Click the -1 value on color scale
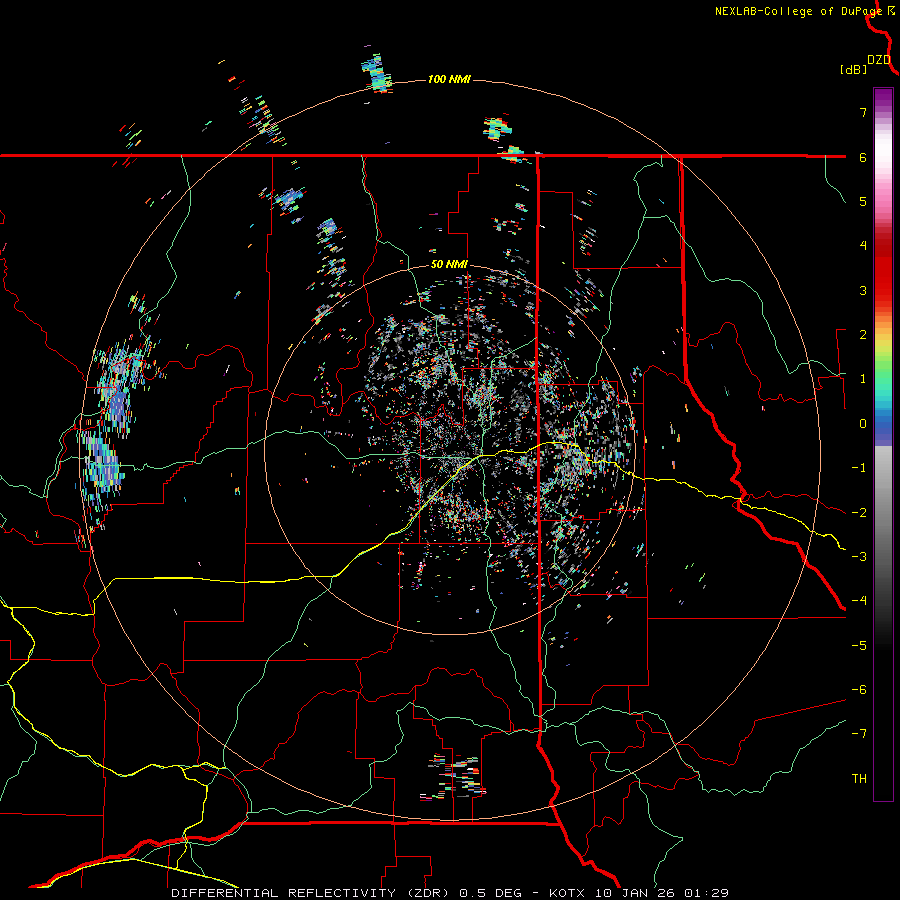This screenshot has width=900, height=900. click(859, 468)
